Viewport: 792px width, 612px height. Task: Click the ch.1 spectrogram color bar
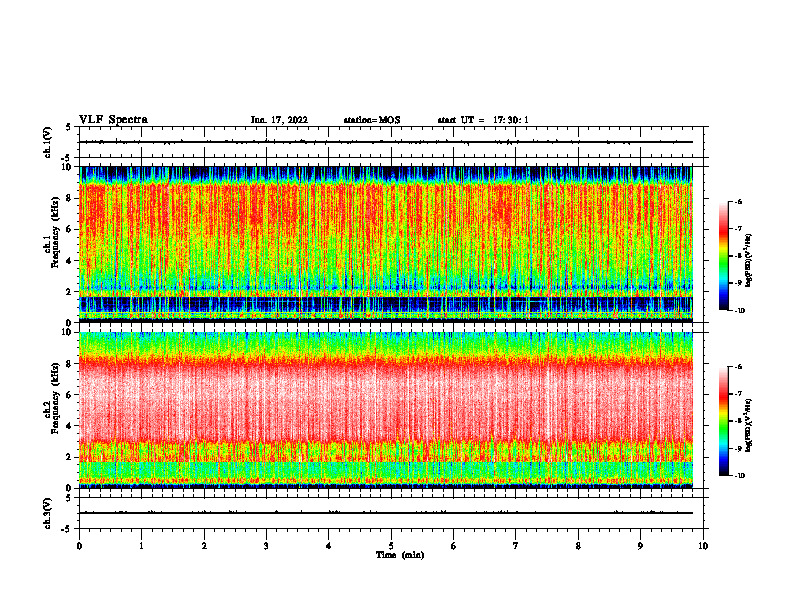tap(723, 256)
